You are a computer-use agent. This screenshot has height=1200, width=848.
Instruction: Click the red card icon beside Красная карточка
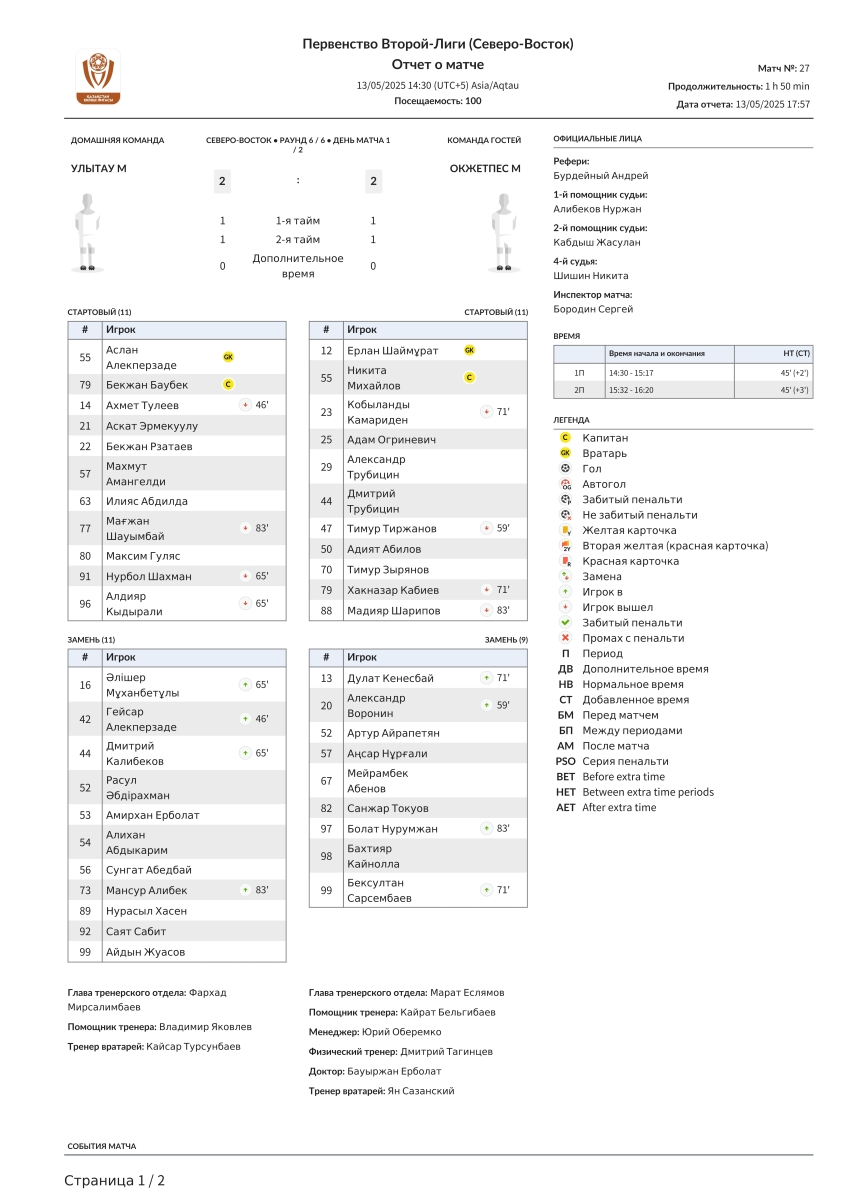pyautogui.click(x=566, y=561)
